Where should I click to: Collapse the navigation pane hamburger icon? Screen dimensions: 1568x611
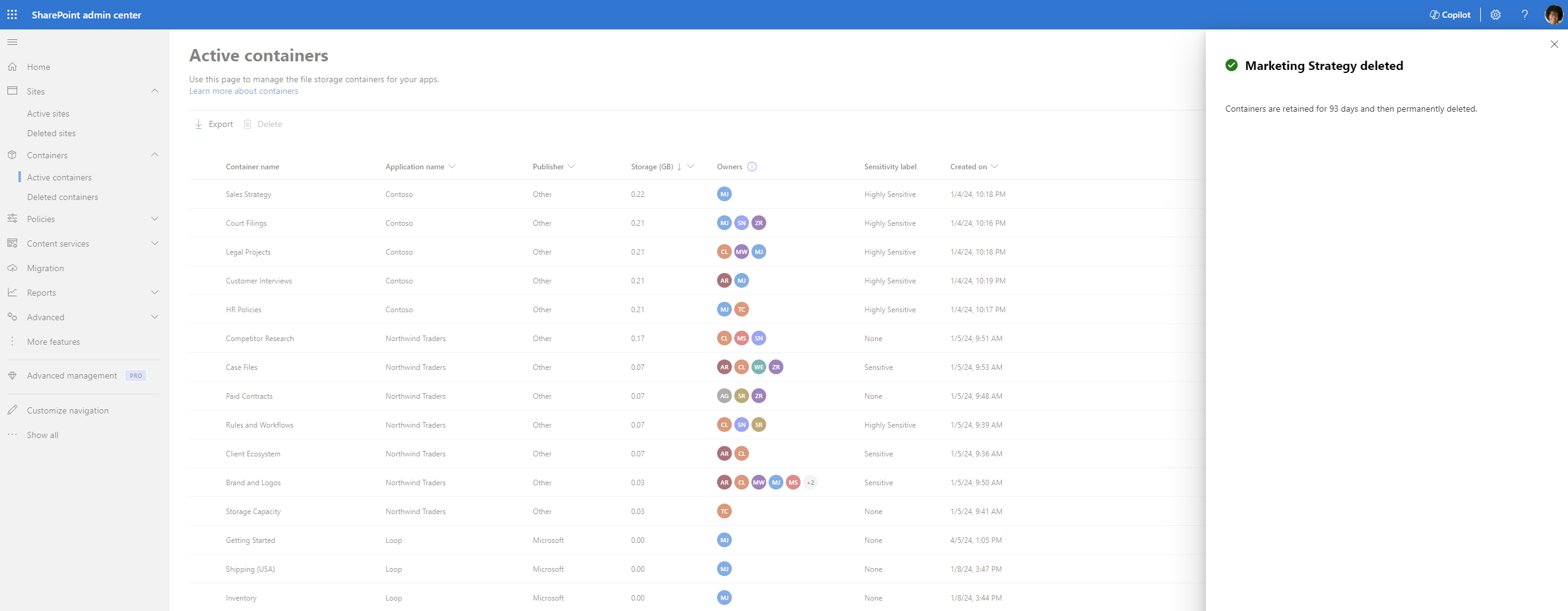point(12,42)
